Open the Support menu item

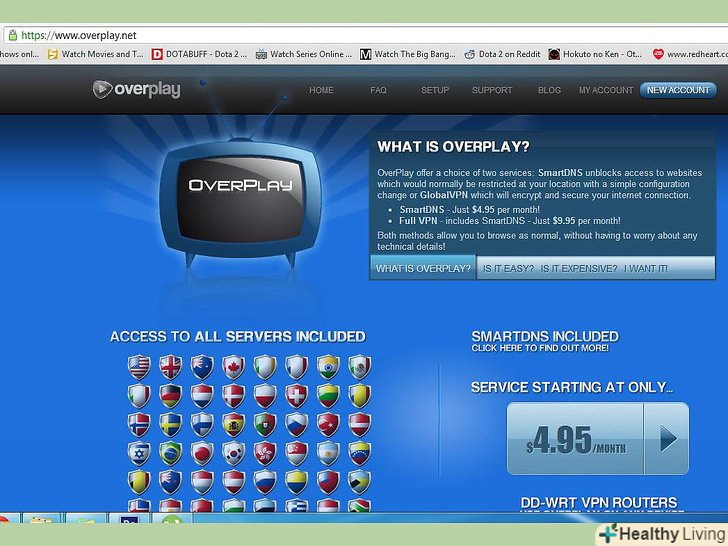[492, 90]
